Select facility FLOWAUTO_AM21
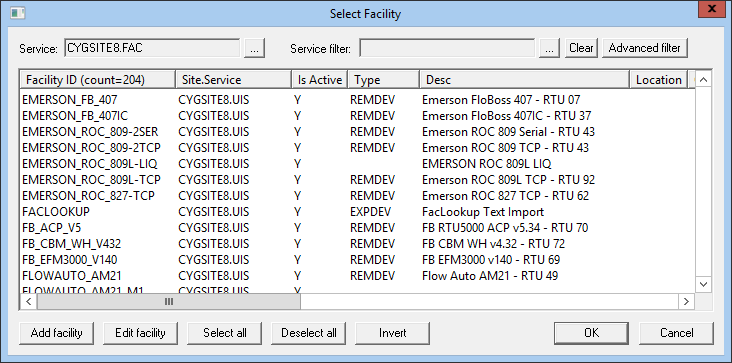732x363 pixels. click(x=72, y=276)
